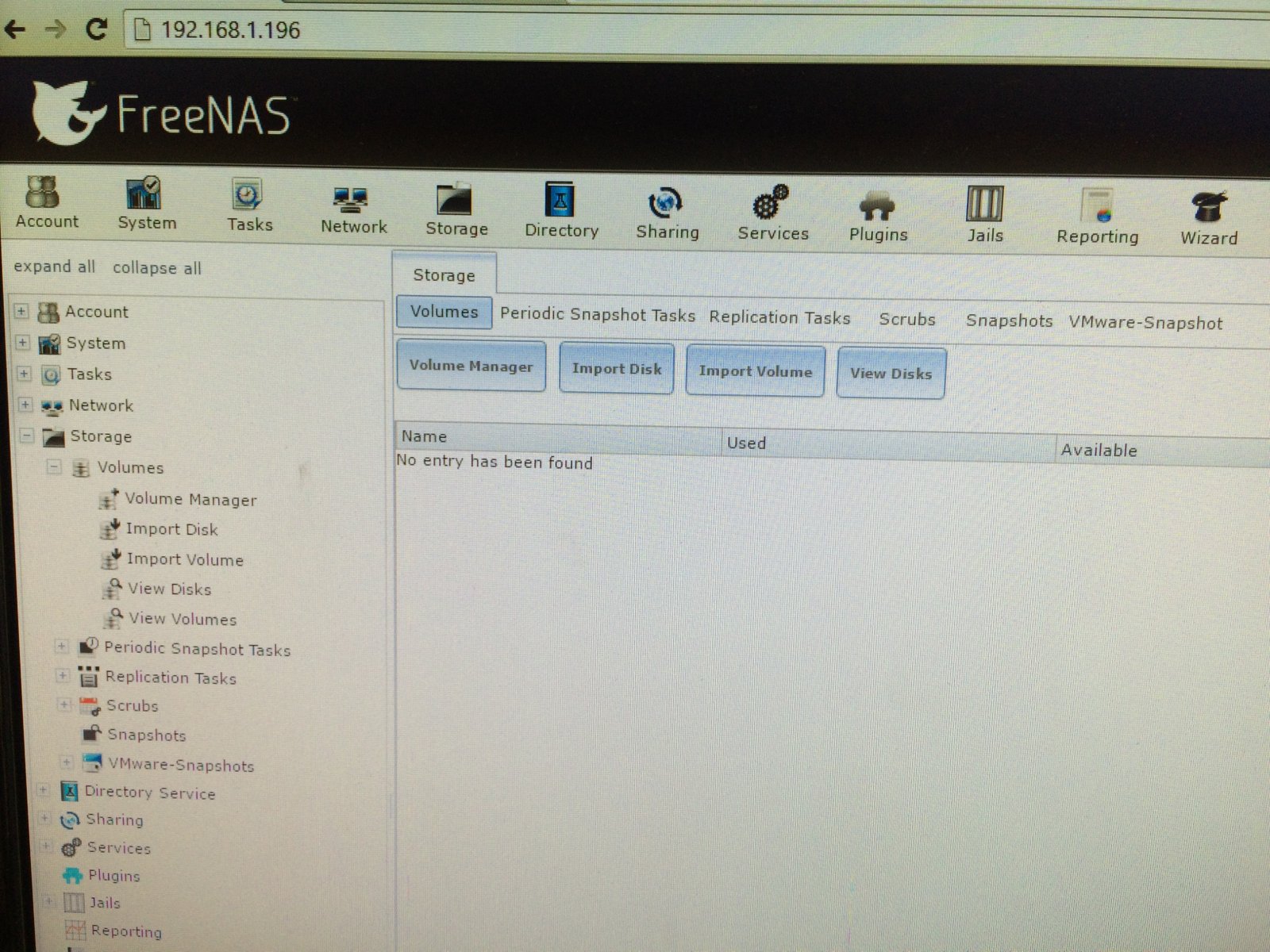This screenshot has height=952, width=1270.
Task: Select Services in the sidebar tree
Action: 118,847
